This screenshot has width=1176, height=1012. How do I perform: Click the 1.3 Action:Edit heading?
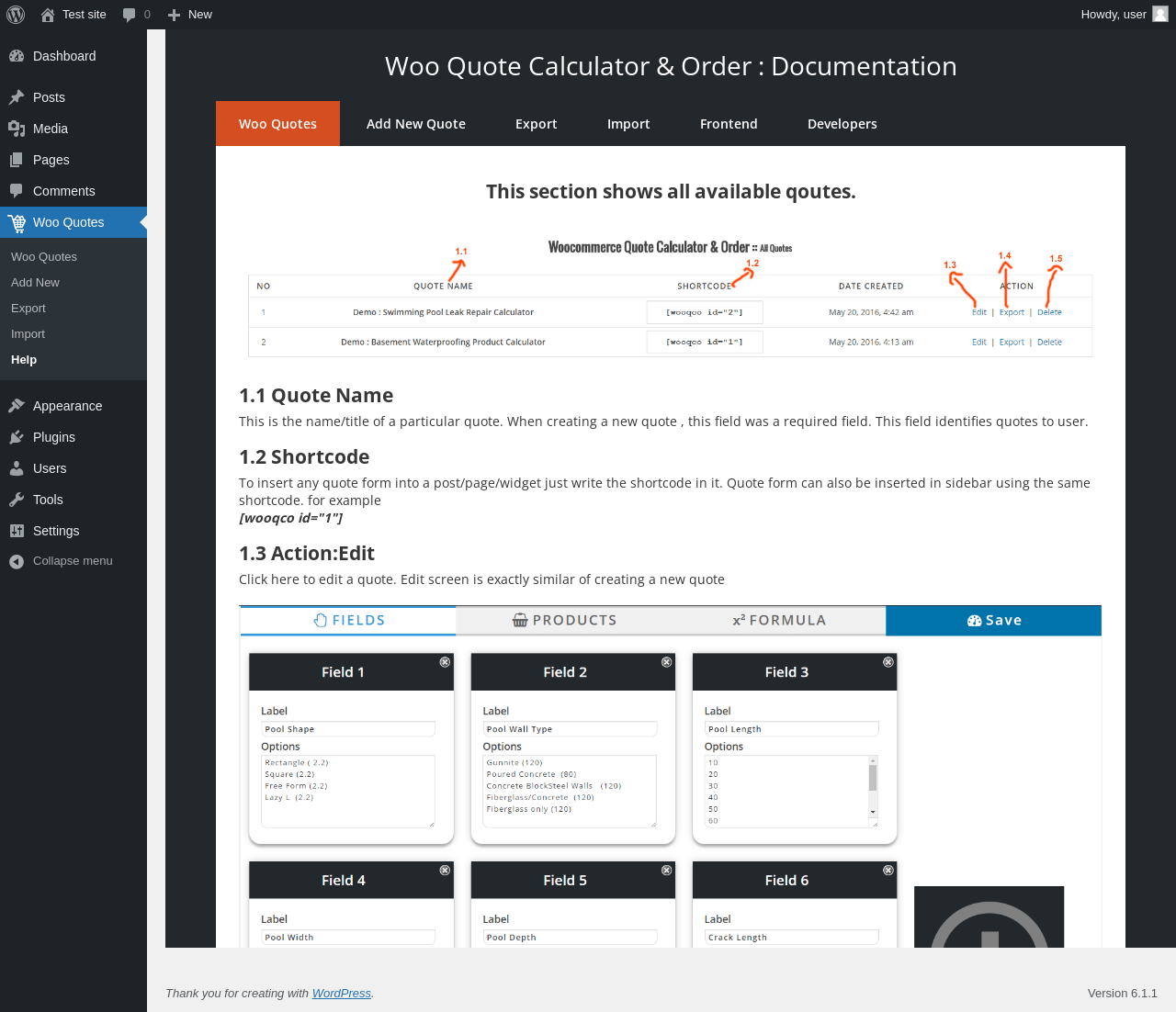(x=307, y=554)
